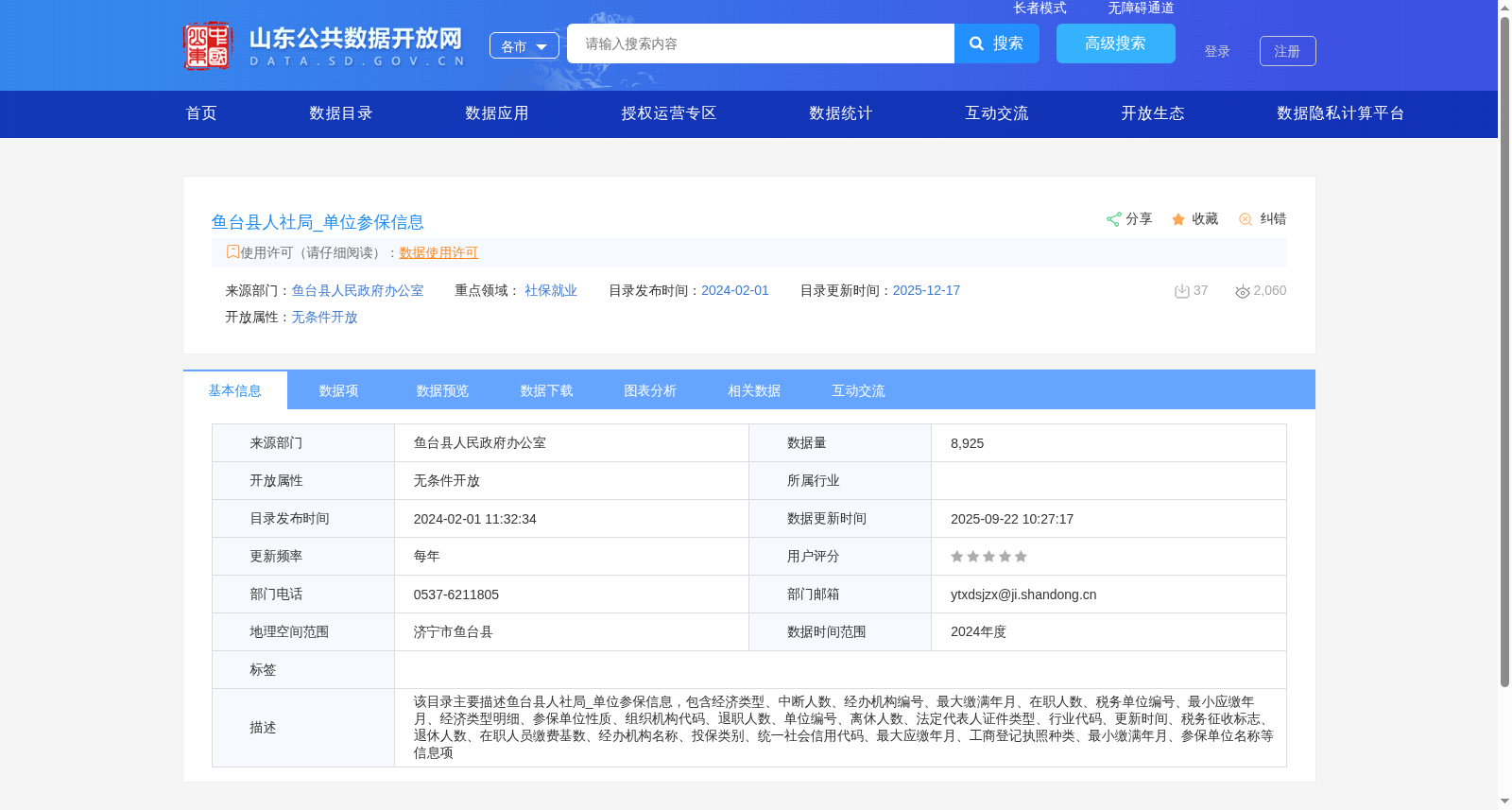Click the star favorite icon beside 收藏
This screenshot has height=810, width=1512.
pyautogui.click(x=1178, y=219)
